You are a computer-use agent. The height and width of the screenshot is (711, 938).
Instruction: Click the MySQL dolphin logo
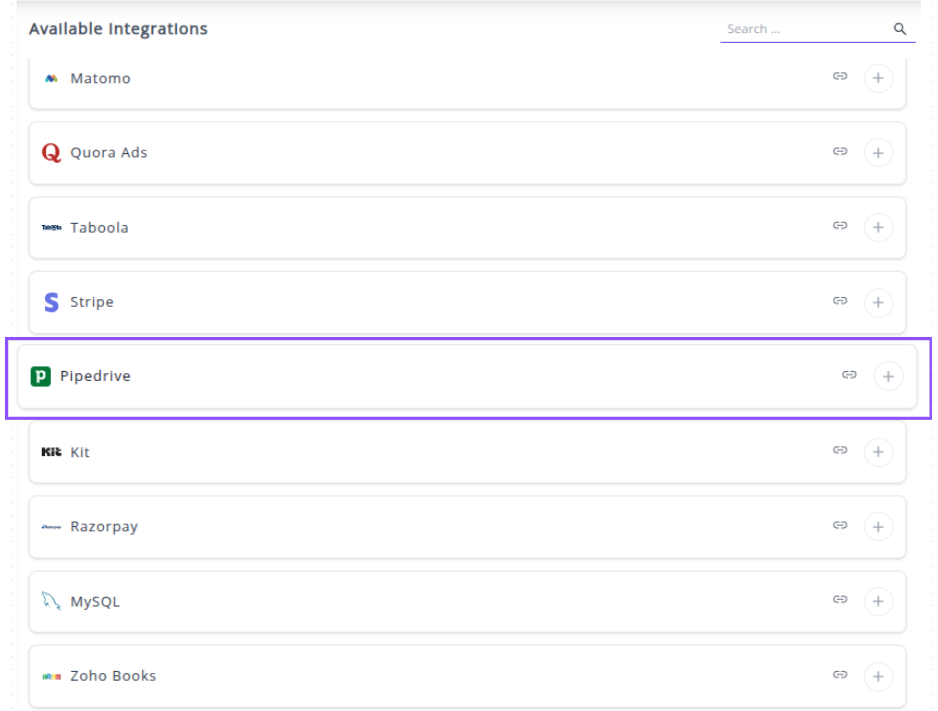[x=51, y=601]
